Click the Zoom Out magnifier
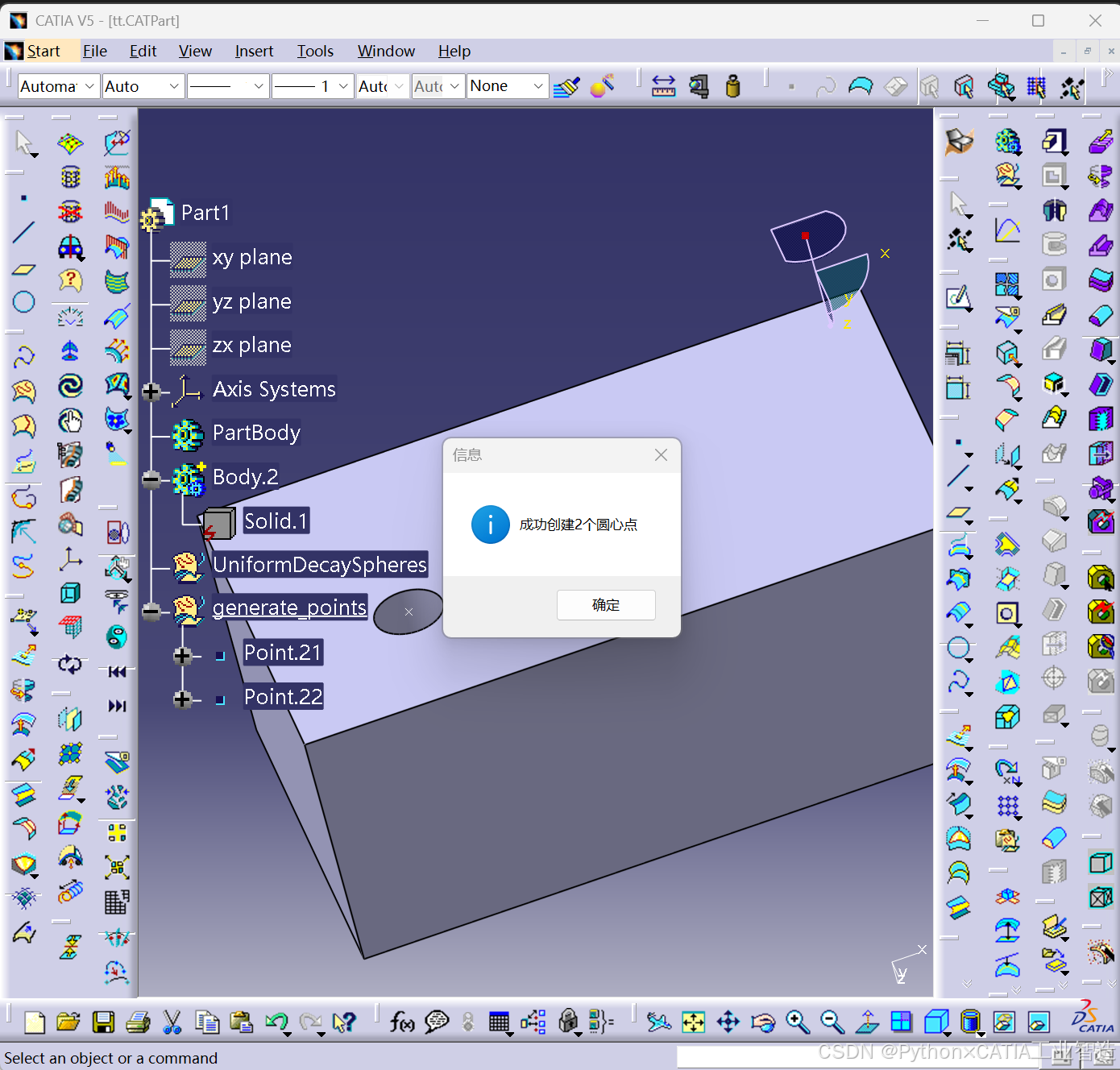The width and height of the screenshot is (1120, 1070). click(832, 1022)
